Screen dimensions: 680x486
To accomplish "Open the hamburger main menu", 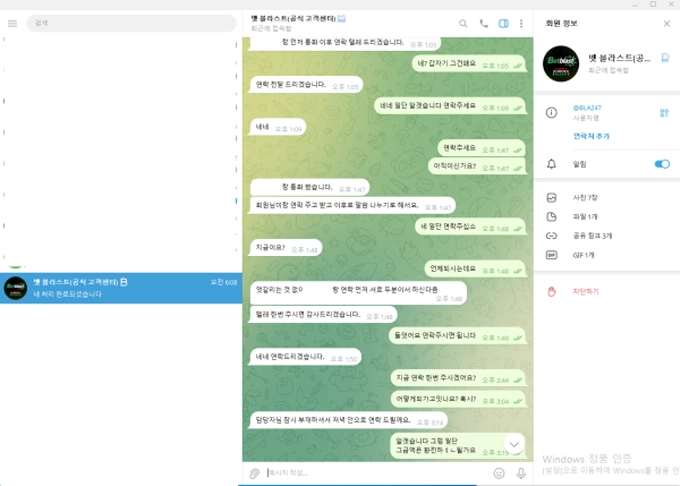I will click(12, 23).
